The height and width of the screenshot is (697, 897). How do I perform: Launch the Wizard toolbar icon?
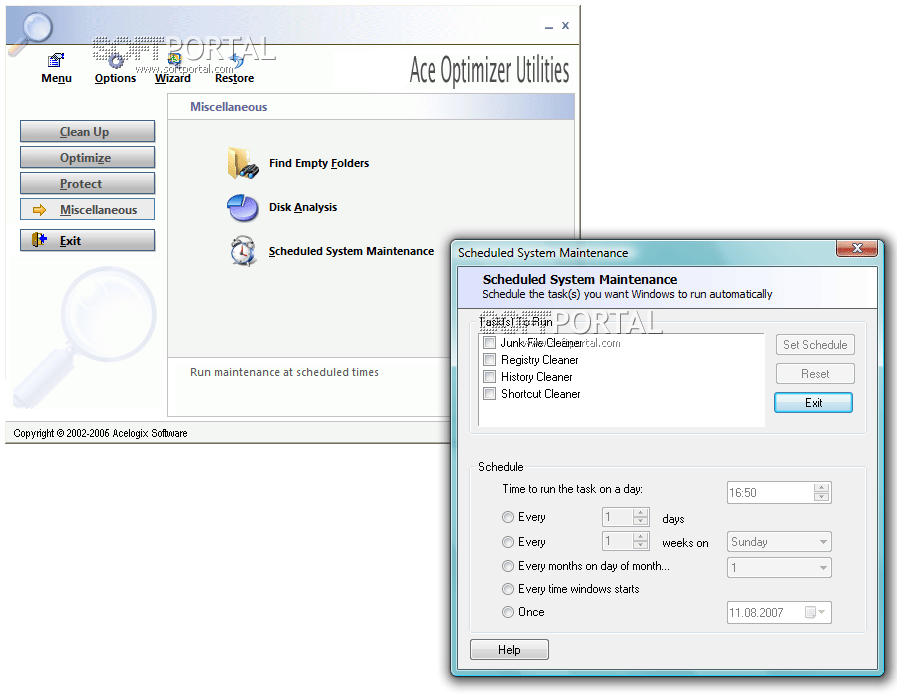coord(174,60)
